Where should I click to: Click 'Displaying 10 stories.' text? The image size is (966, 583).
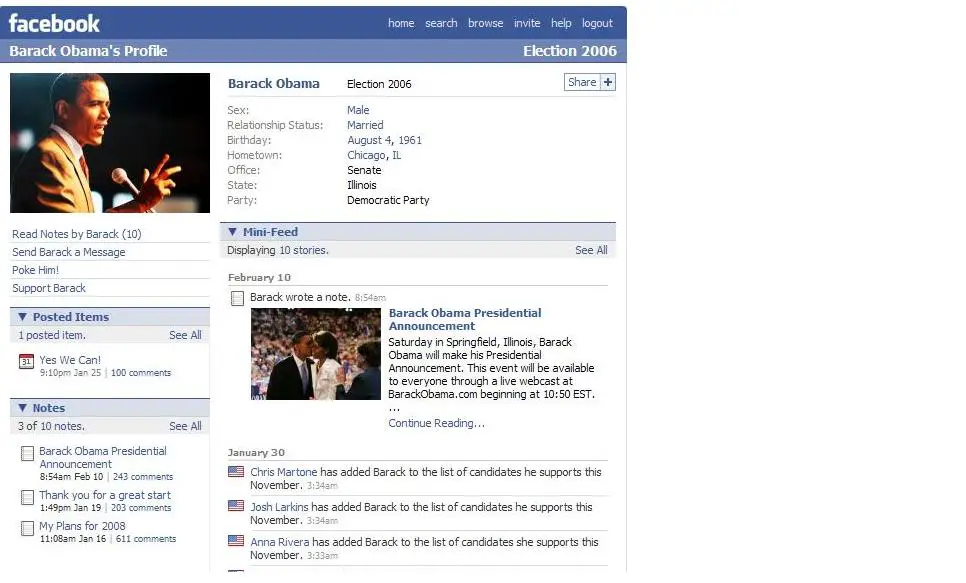pyautogui.click(x=278, y=250)
